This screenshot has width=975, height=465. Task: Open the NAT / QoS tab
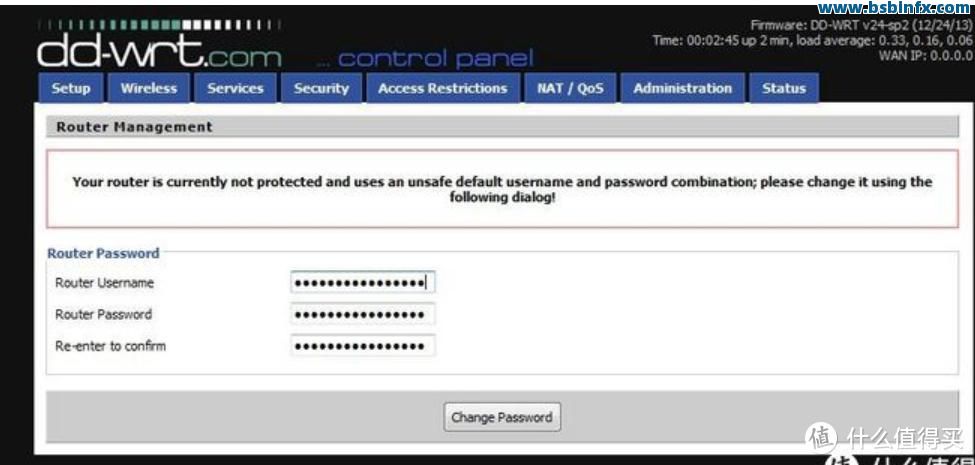pos(570,88)
